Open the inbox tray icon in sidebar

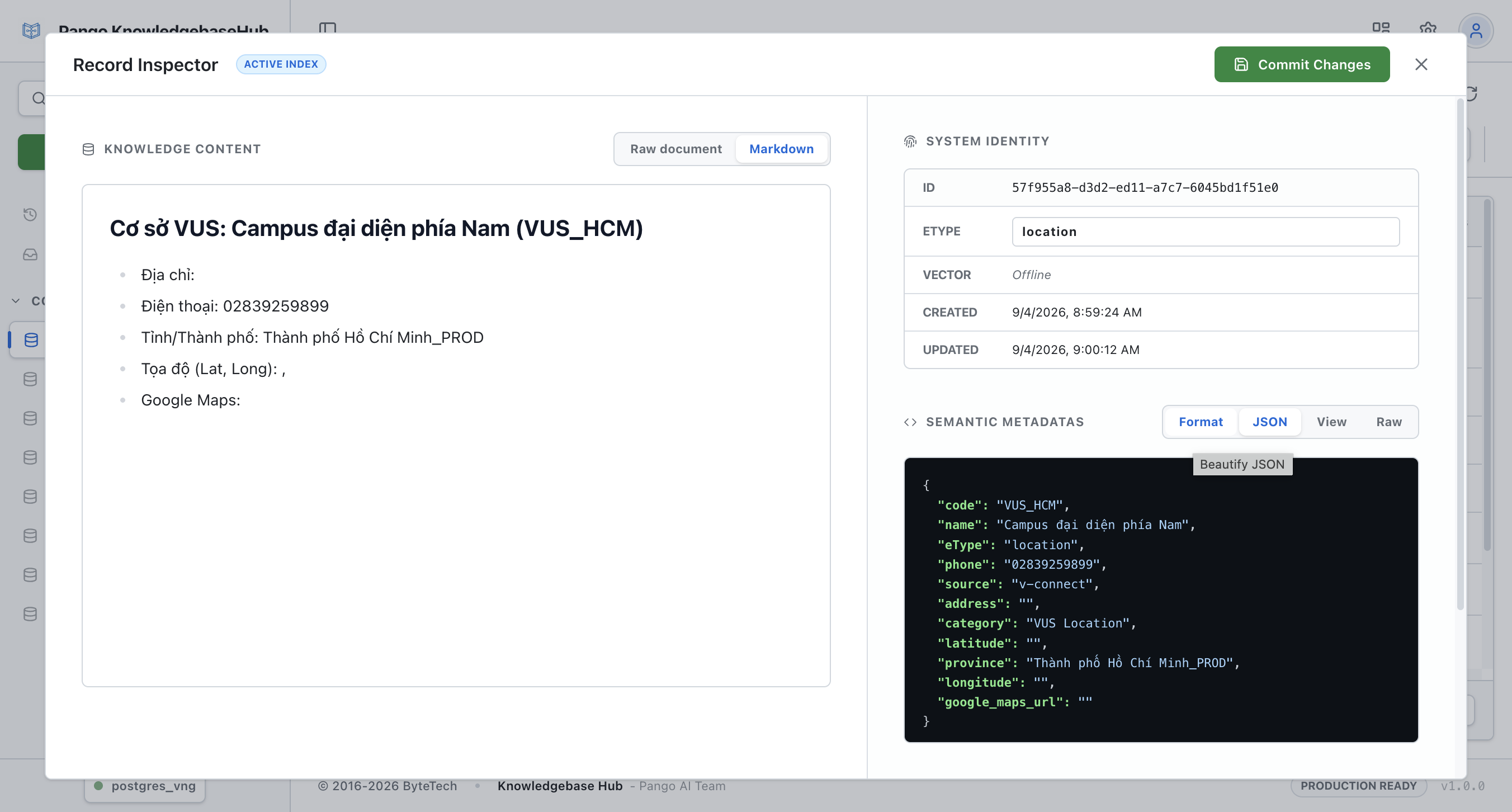30,254
